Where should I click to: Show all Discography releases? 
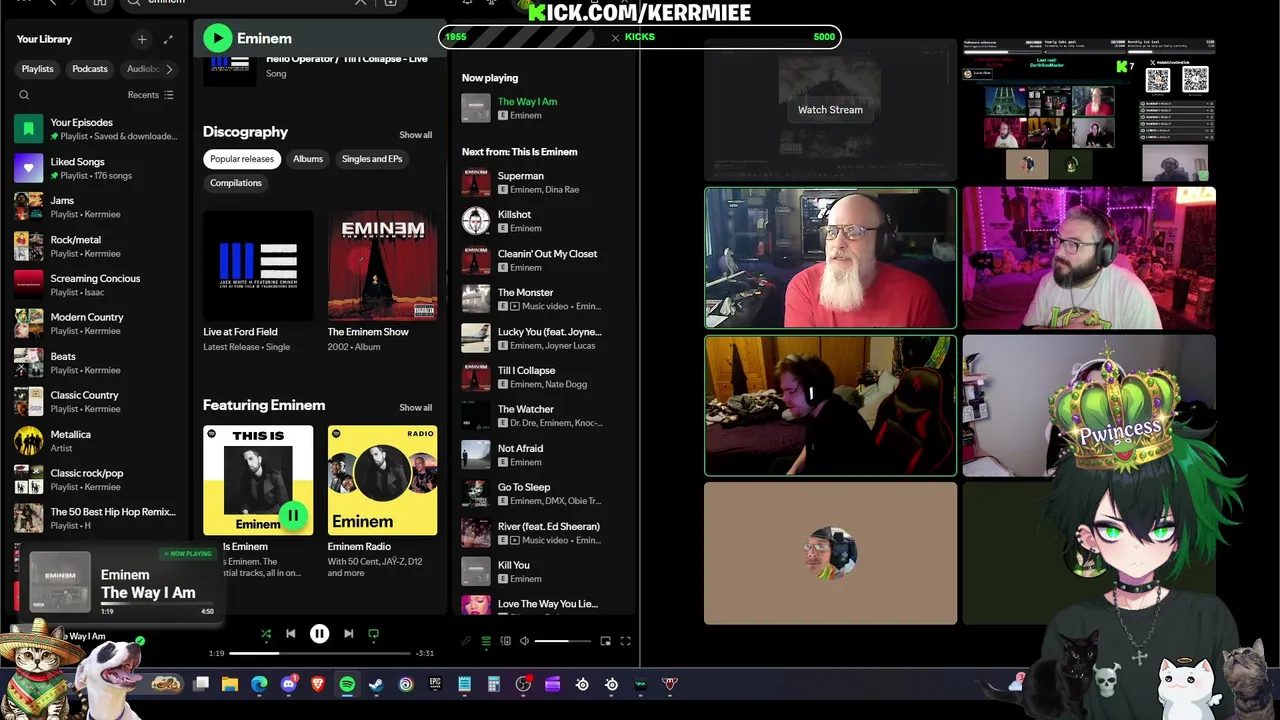coord(416,135)
